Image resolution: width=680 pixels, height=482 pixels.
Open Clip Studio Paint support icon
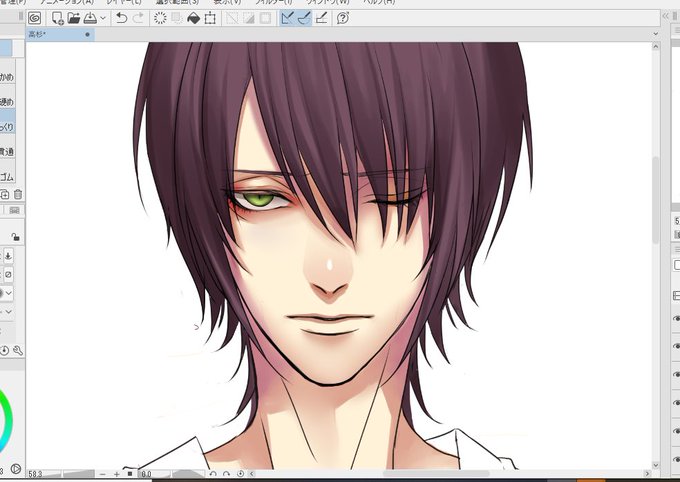point(343,18)
